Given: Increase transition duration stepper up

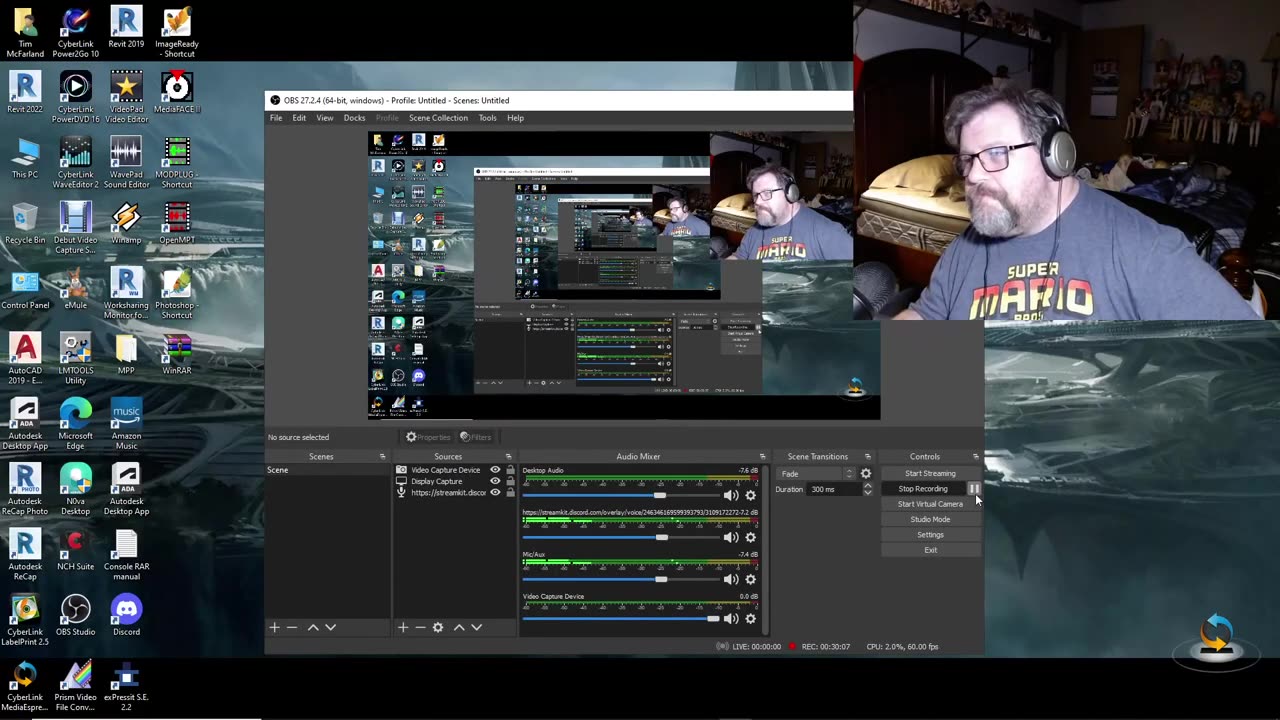Looking at the screenshot, I should [867, 486].
